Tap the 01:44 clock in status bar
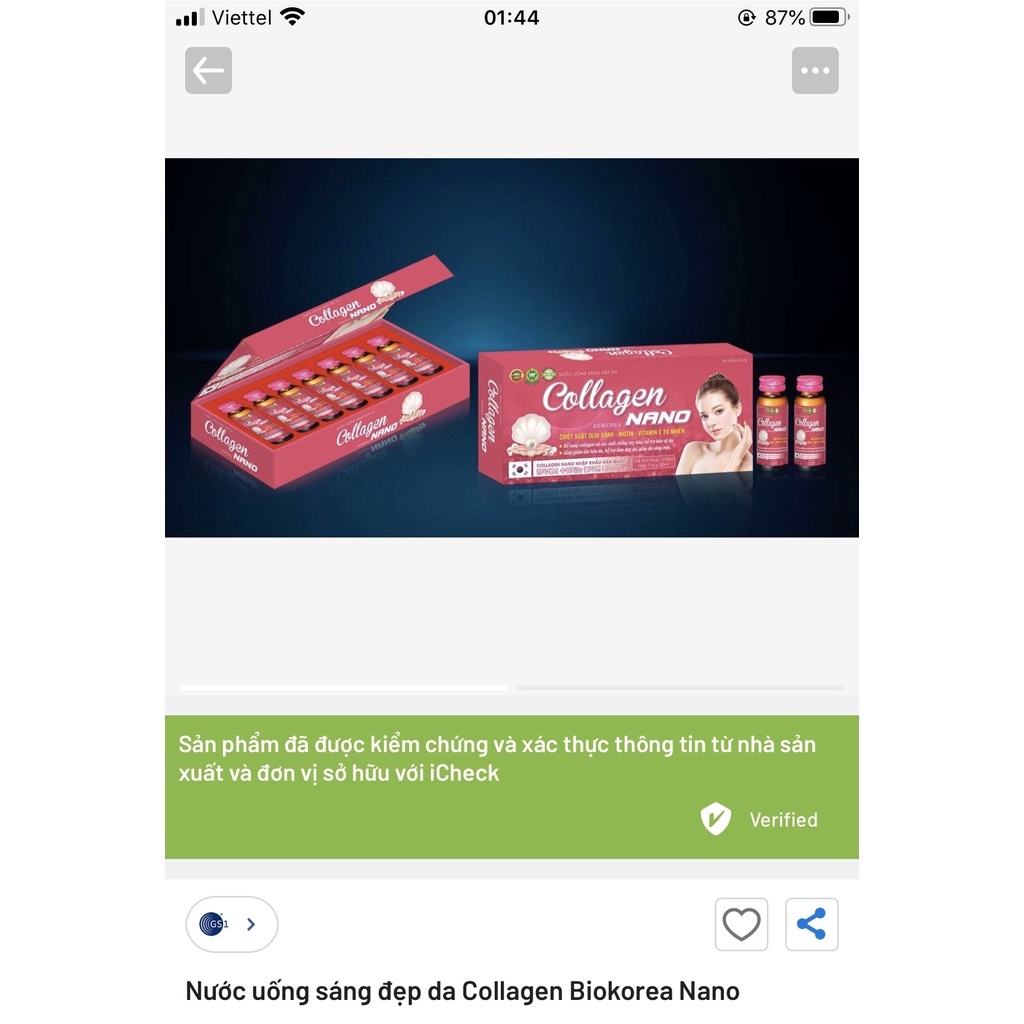 coord(511,18)
